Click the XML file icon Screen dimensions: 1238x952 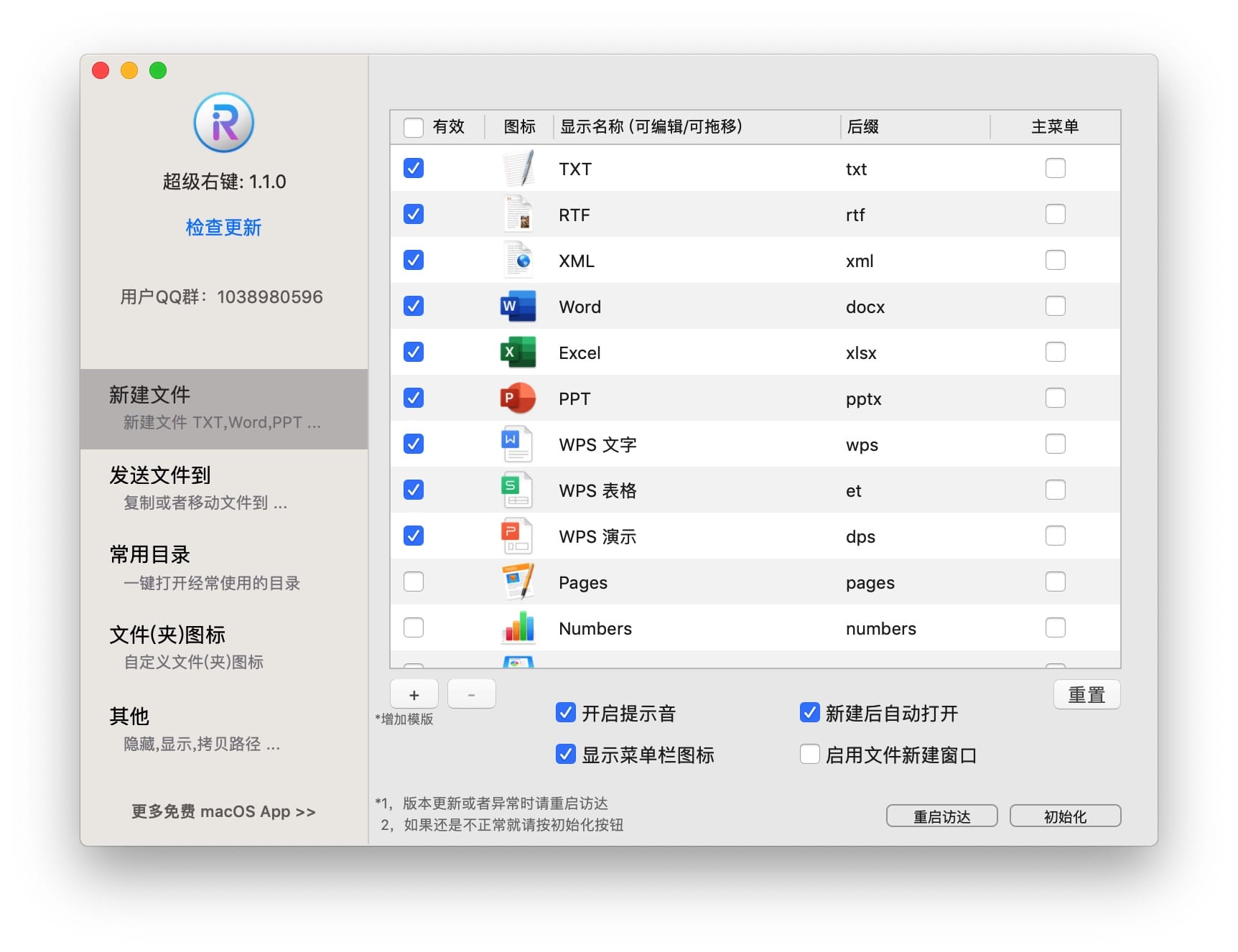click(x=518, y=261)
